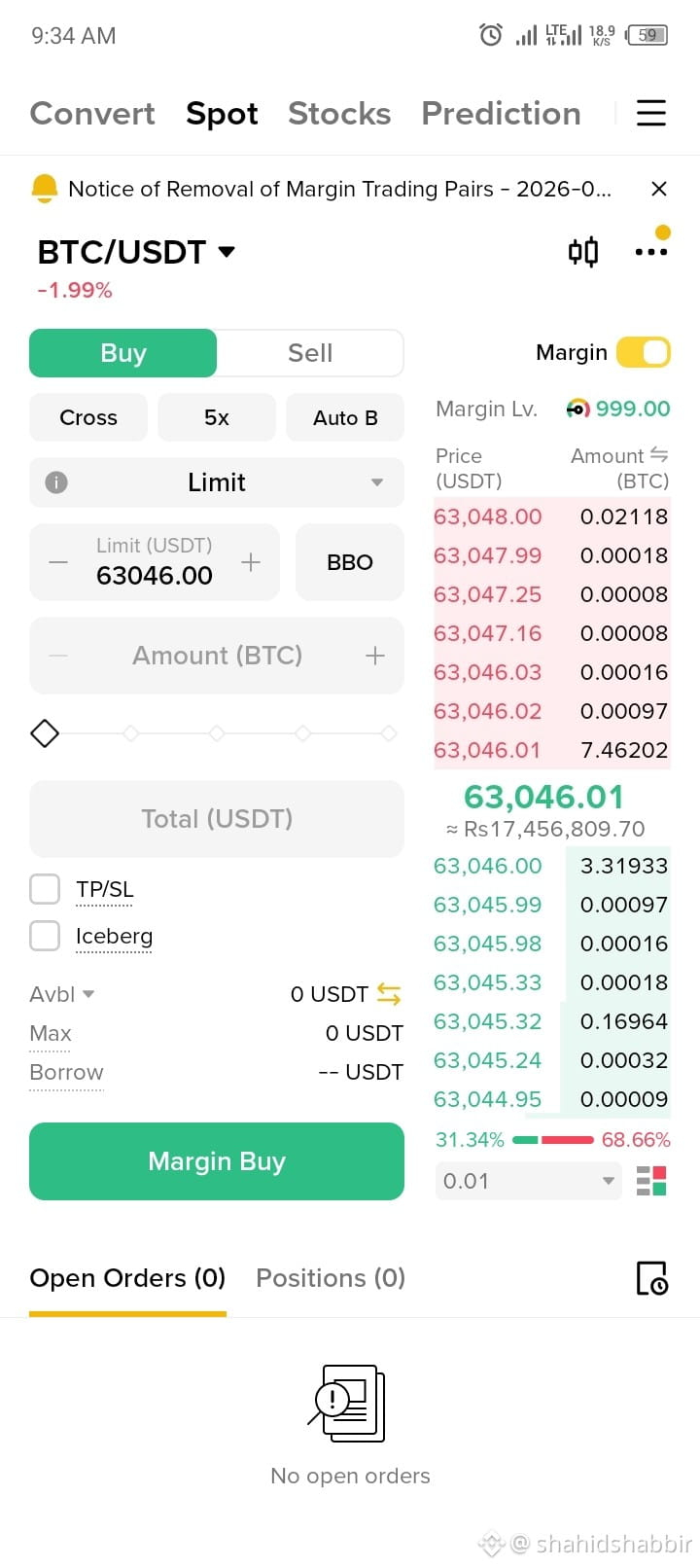This screenshot has width=700, height=1568.
Task: Enable the TP/SL checkbox
Action: pos(45,889)
